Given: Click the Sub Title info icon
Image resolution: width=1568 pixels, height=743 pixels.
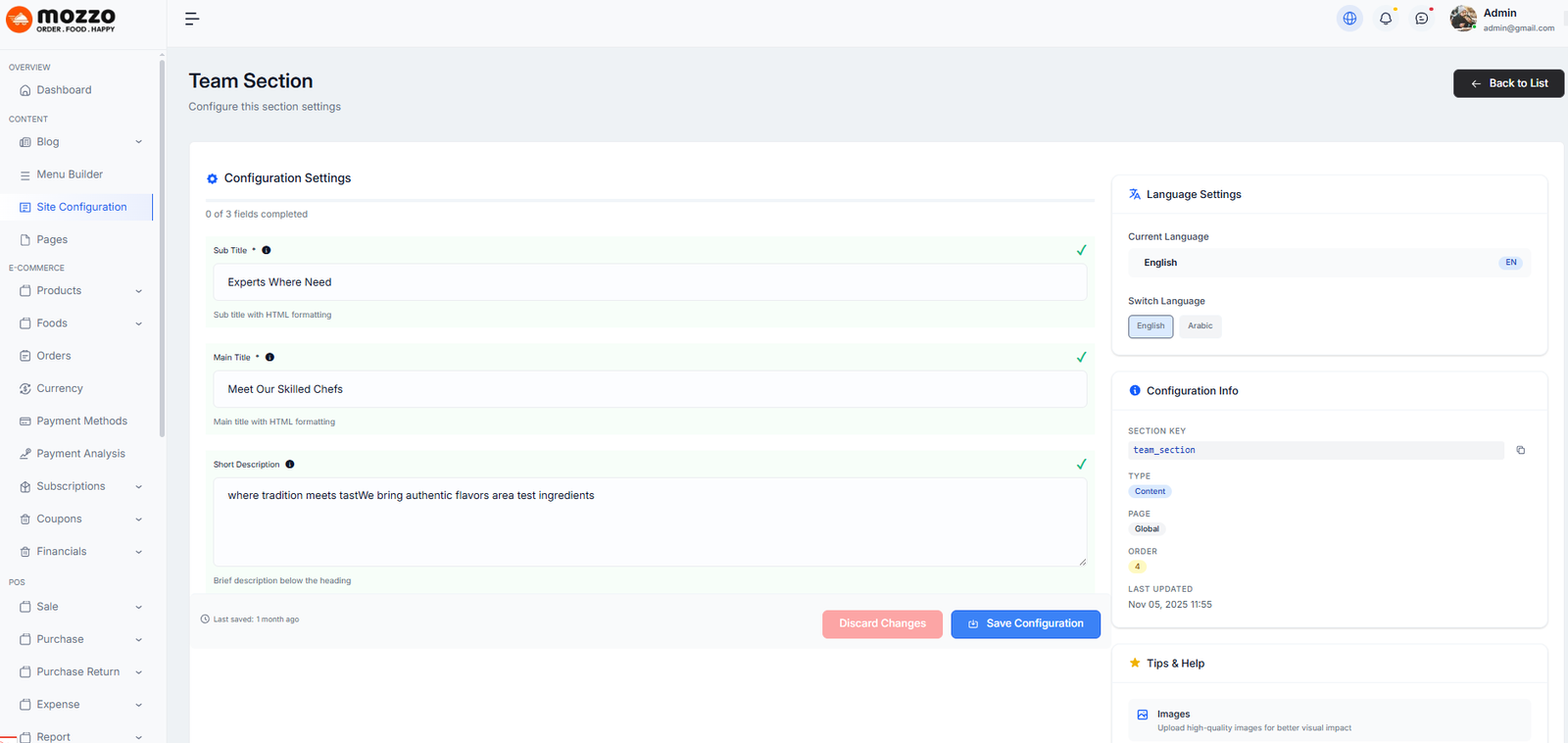Looking at the screenshot, I should point(267,250).
